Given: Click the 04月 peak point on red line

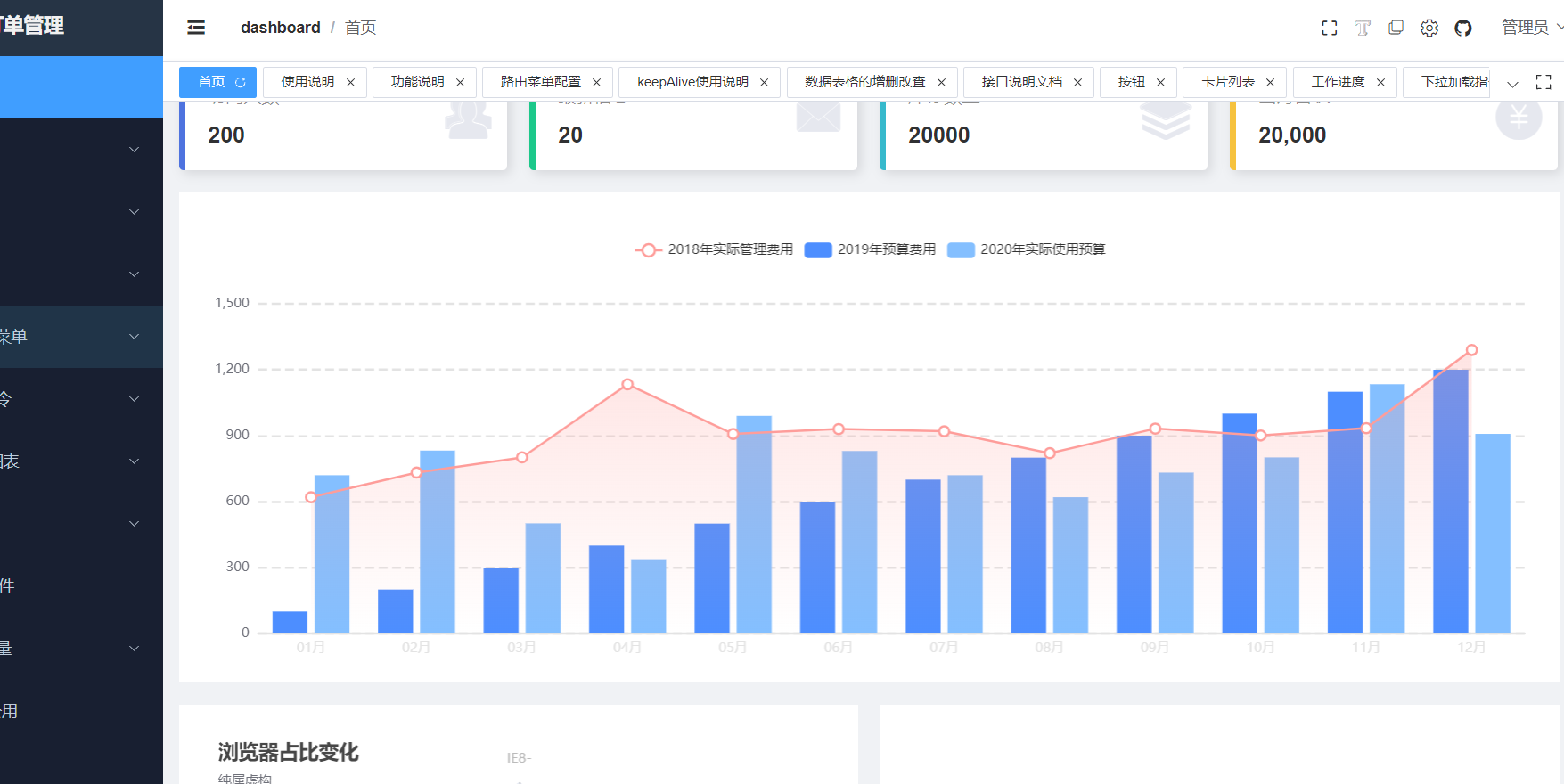Looking at the screenshot, I should point(627,384).
